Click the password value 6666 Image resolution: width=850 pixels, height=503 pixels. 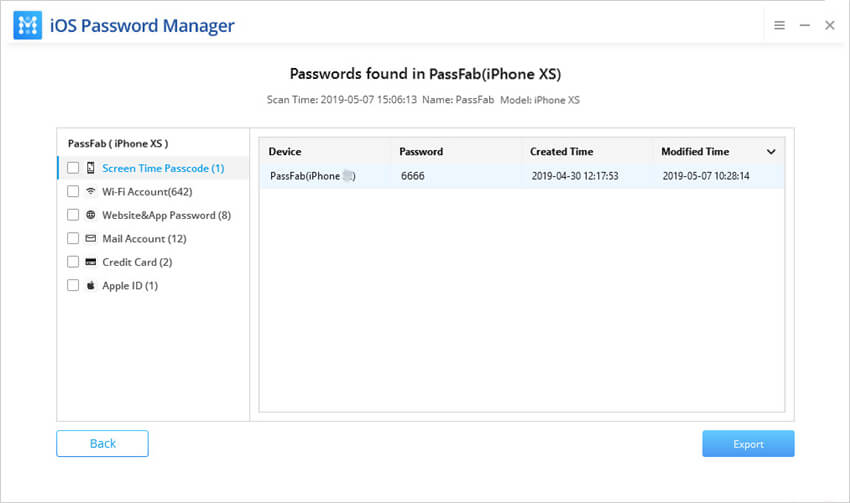[x=413, y=176]
